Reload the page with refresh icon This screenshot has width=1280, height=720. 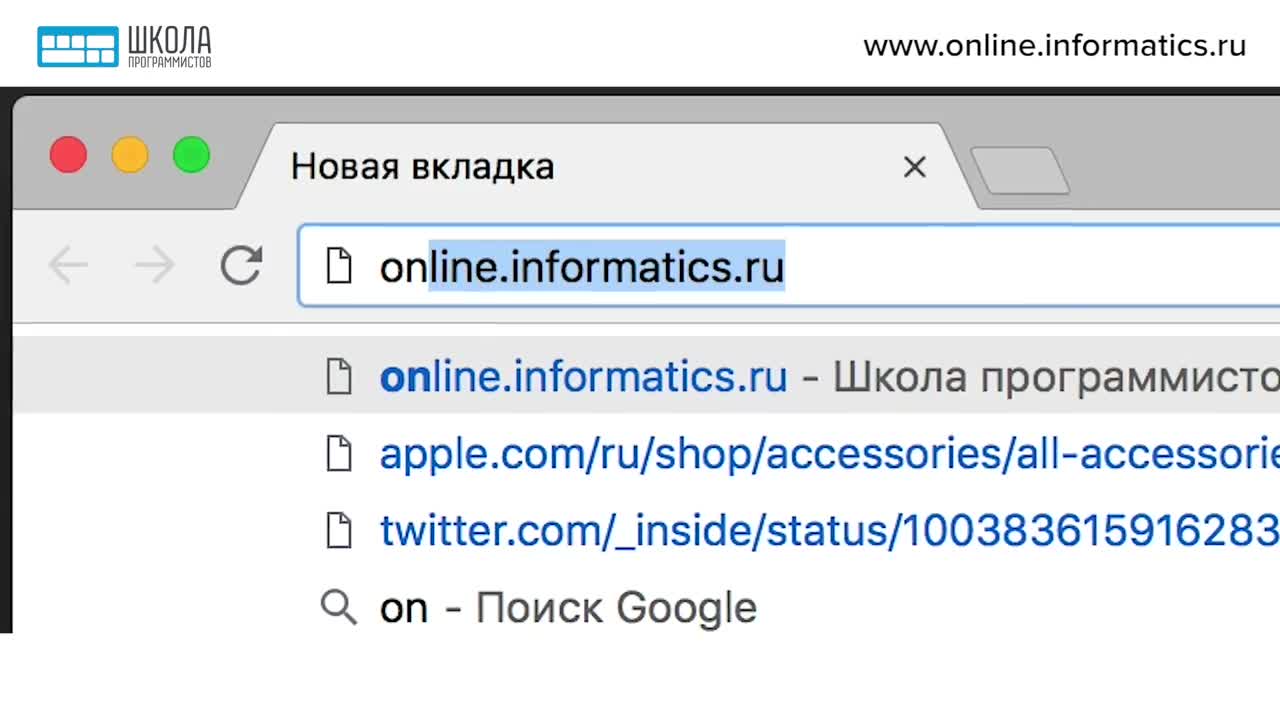241,266
